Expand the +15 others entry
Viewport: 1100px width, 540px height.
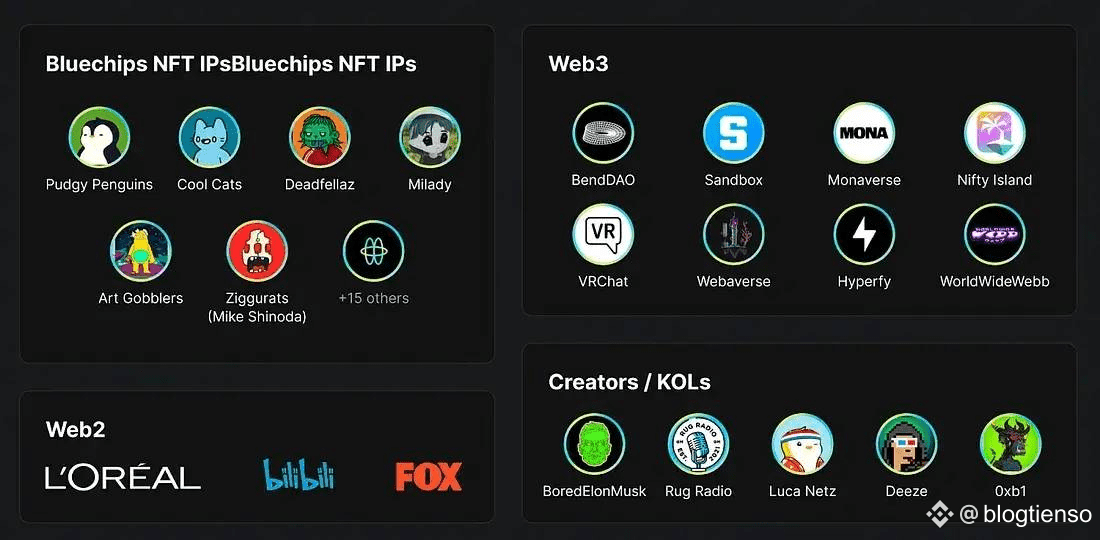[373, 250]
